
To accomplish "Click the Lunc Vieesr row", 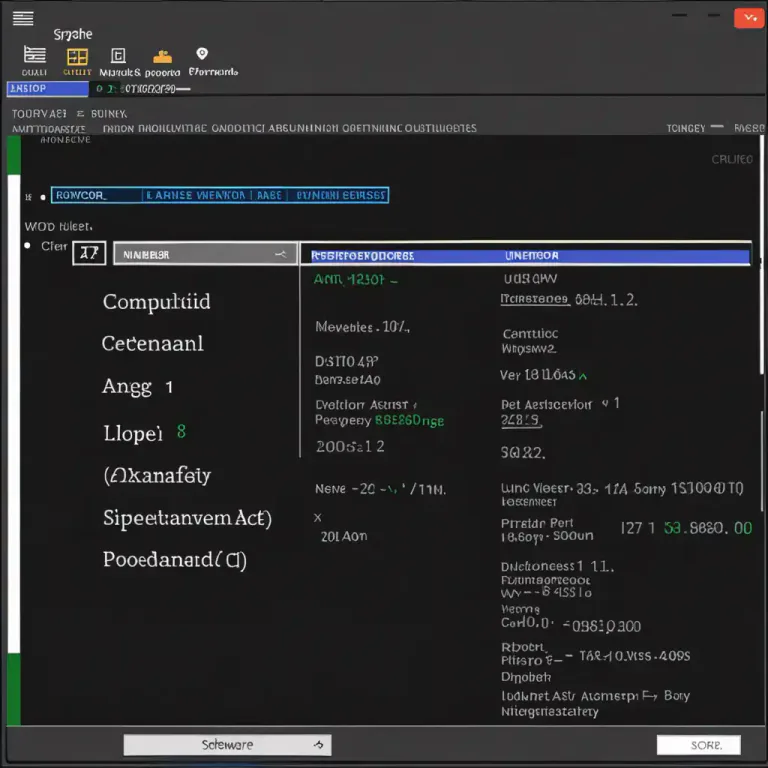I will (x=622, y=488).
